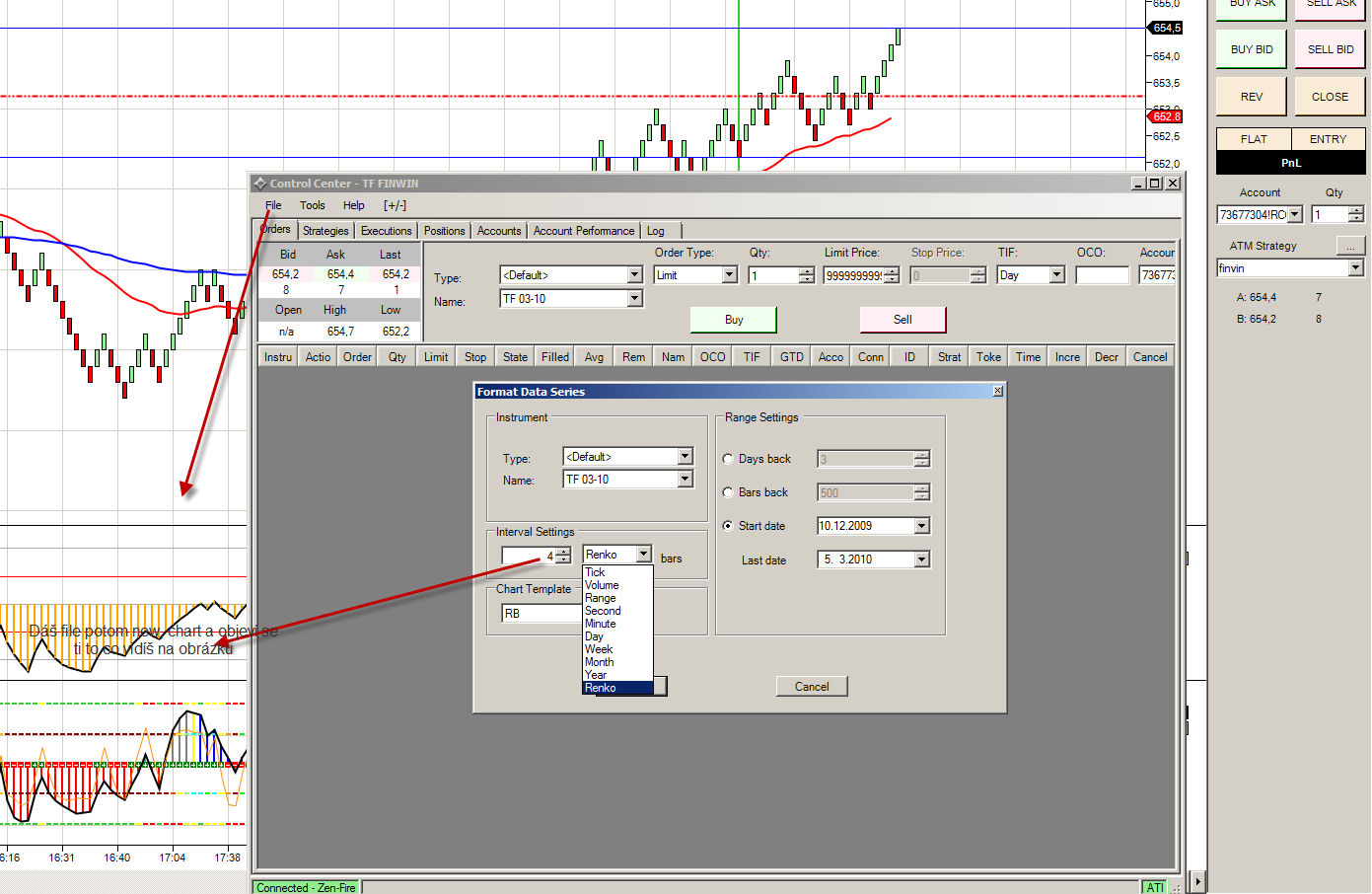The width and height of the screenshot is (1372, 894).
Task: Open the Start date dropdown
Action: 921,526
